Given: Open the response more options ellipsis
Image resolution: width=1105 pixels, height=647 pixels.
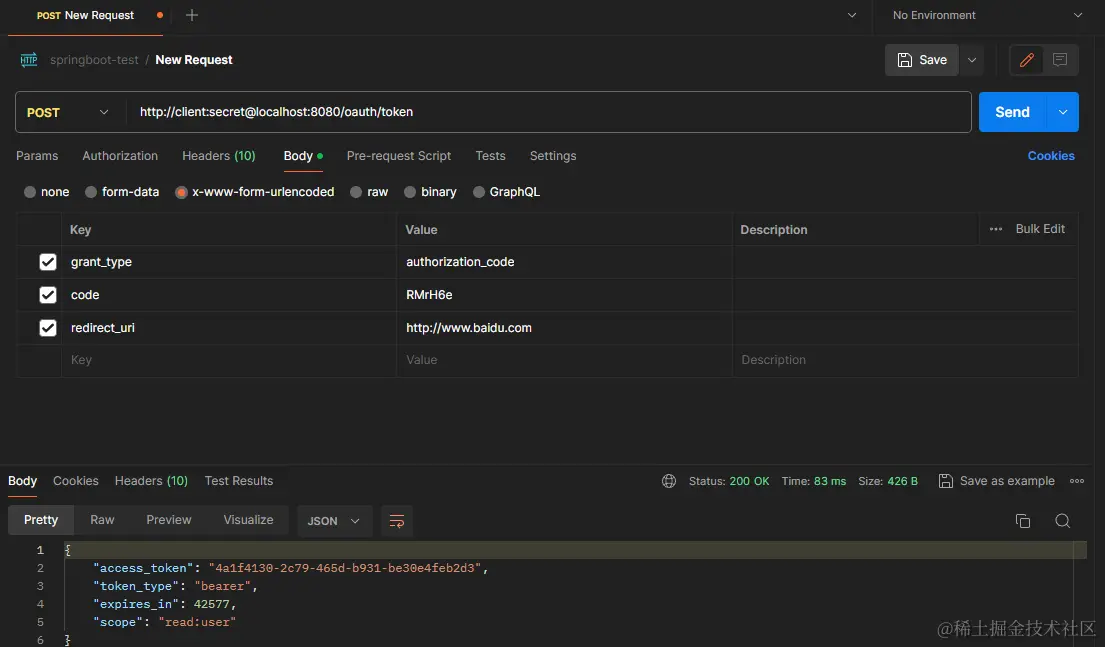Looking at the screenshot, I should click(1077, 481).
